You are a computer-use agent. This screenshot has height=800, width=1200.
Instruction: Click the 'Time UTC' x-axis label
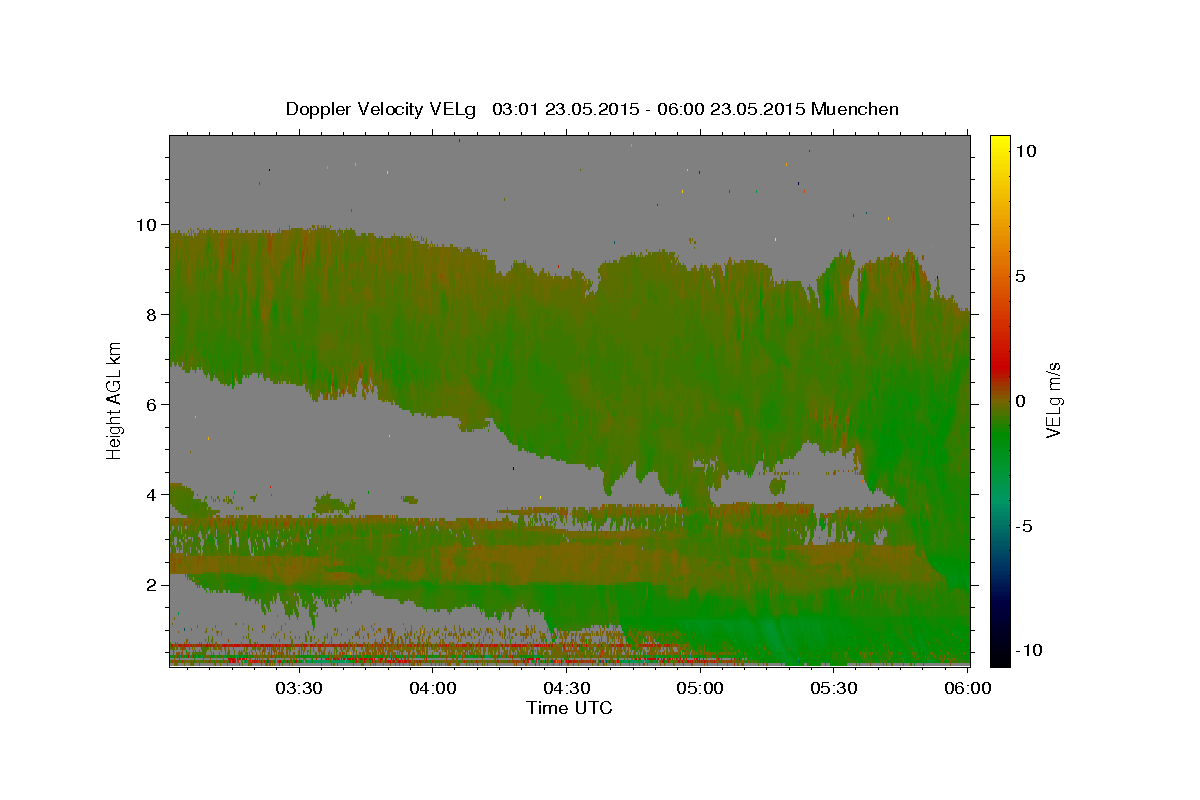tap(569, 708)
